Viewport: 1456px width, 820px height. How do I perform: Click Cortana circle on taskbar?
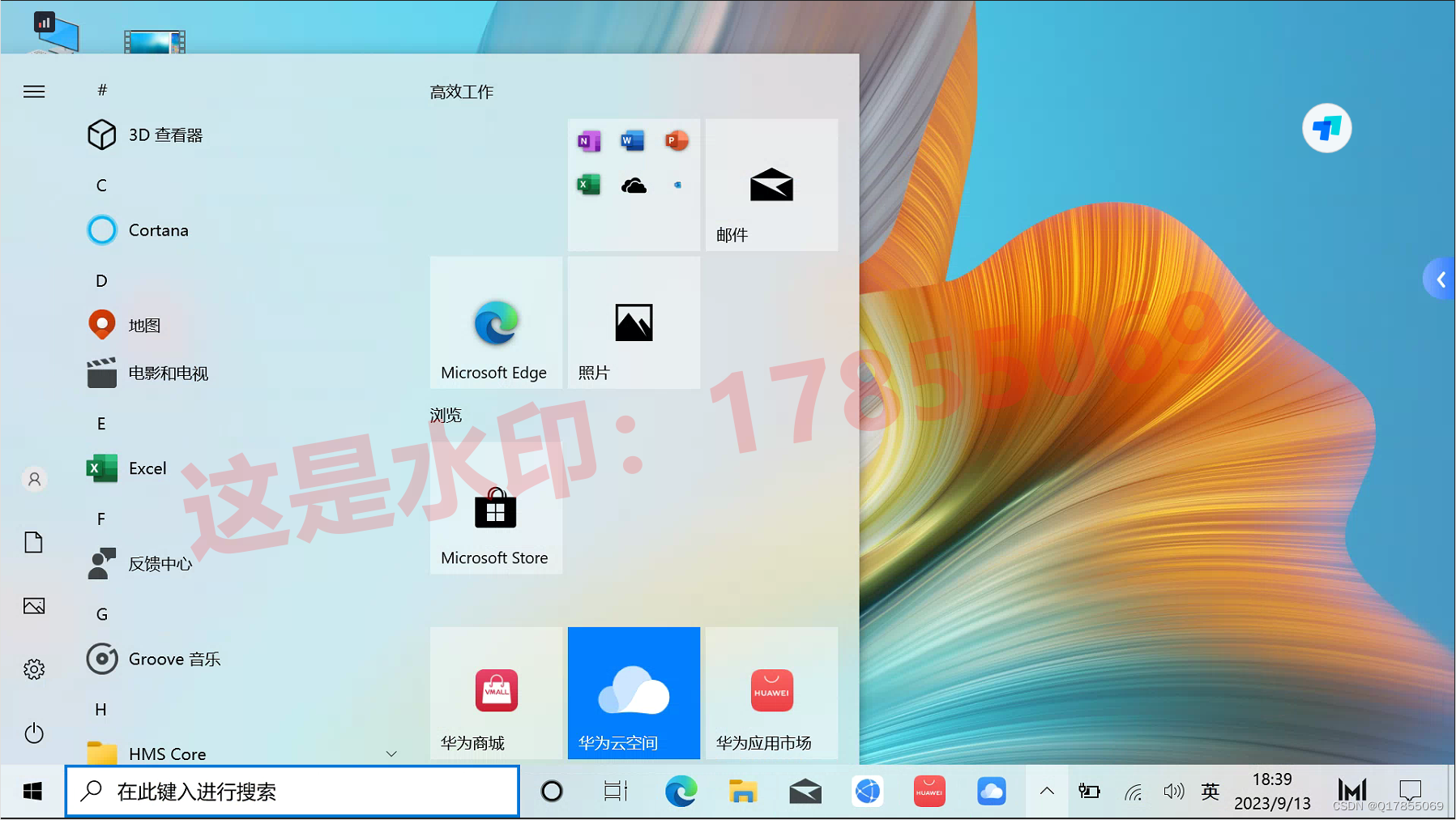[552, 792]
